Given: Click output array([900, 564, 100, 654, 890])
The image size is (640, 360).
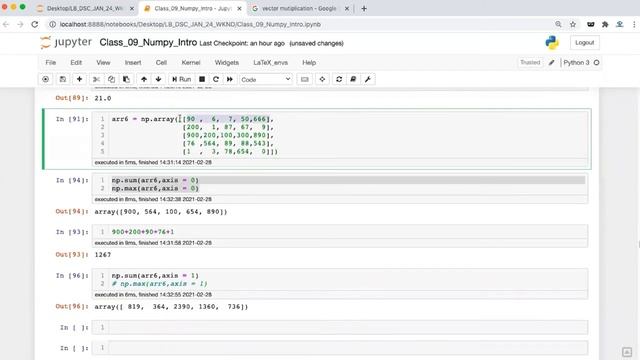Looking at the screenshot, I should (161, 211).
